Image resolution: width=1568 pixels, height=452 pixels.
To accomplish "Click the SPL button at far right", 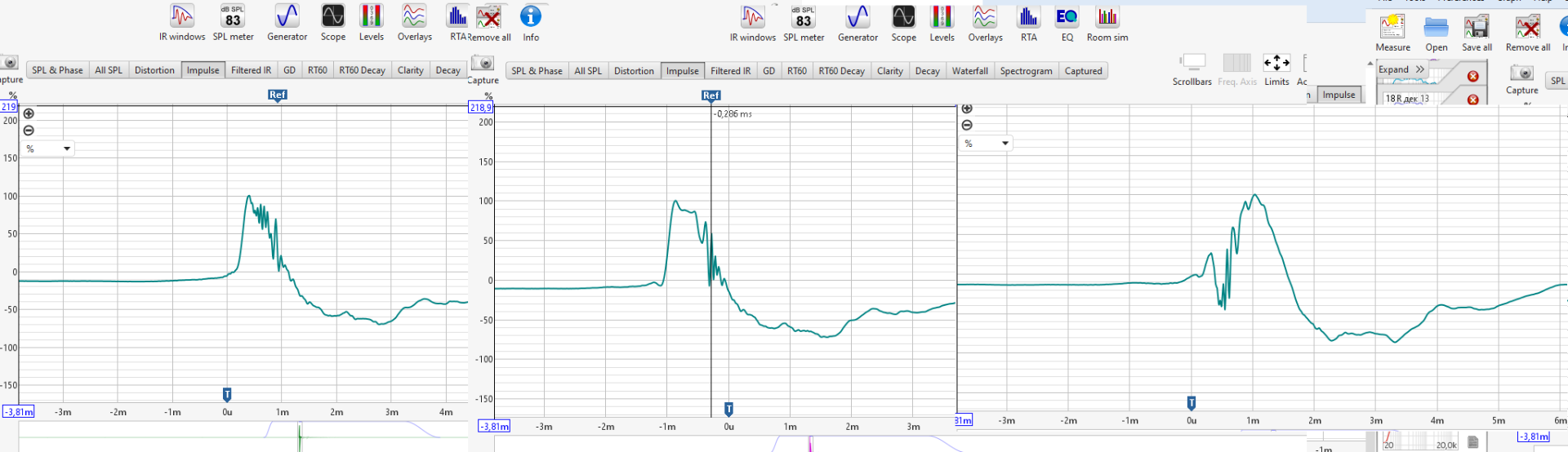I will click(x=1557, y=81).
